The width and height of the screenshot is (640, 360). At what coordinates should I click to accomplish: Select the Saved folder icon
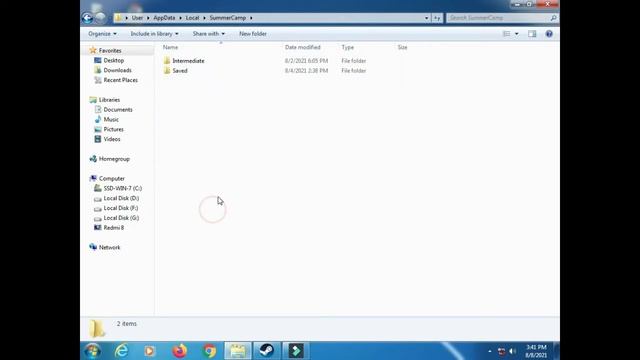tap(167, 71)
